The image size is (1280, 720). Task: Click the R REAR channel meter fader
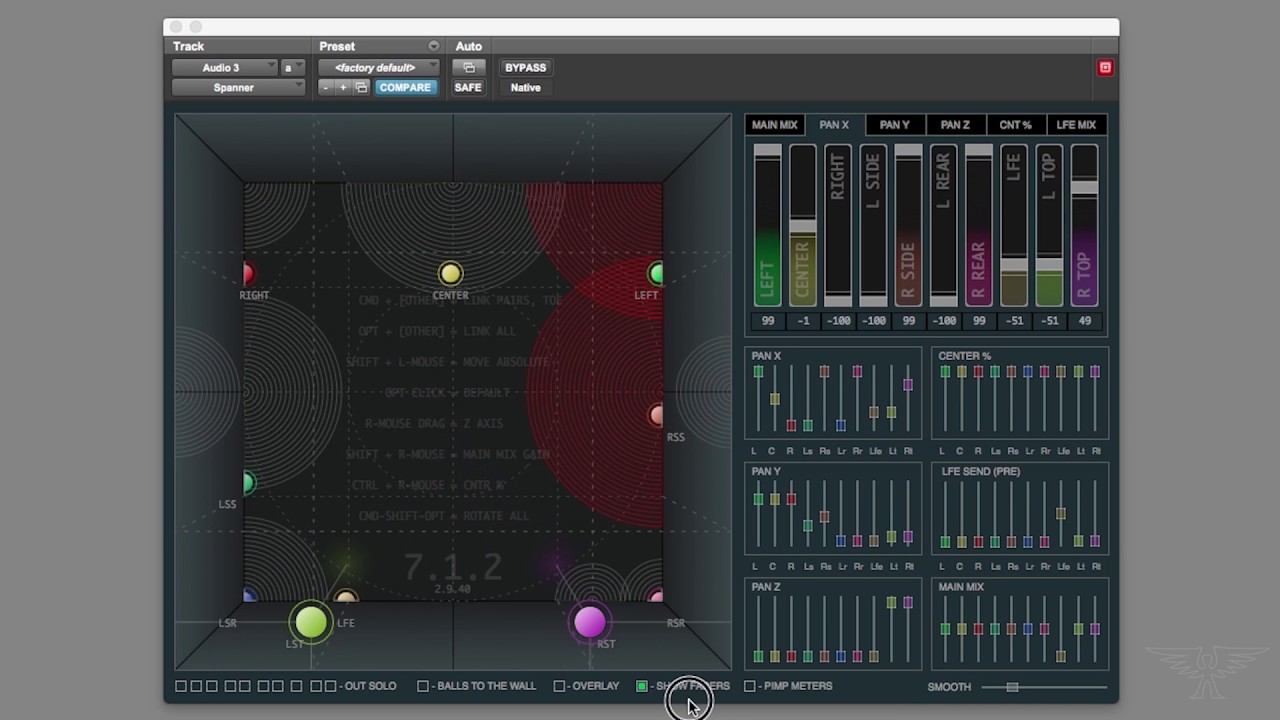pos(979,151)
